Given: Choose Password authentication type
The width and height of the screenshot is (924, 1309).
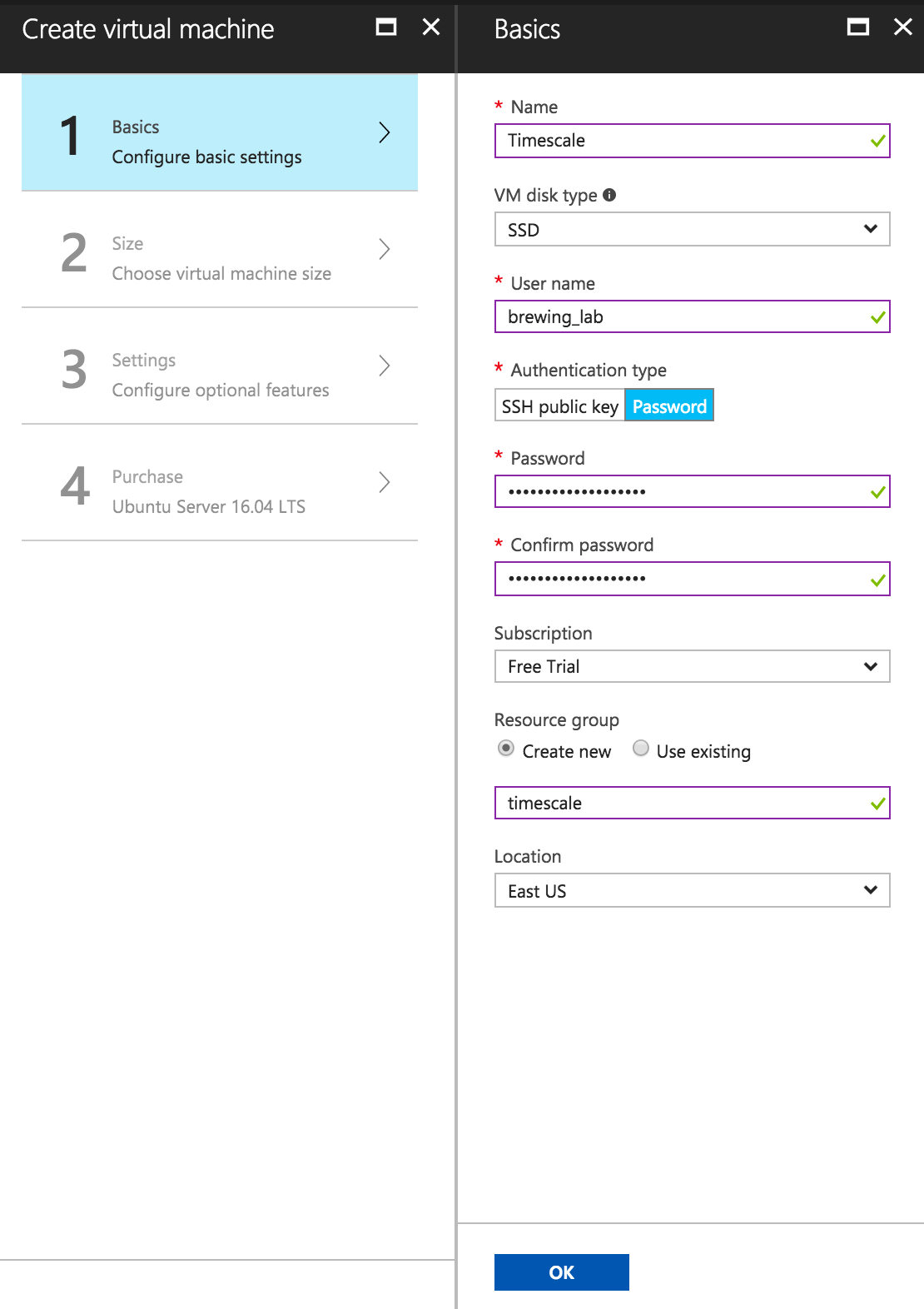Looking at the screenshot, I should [669, 406].
